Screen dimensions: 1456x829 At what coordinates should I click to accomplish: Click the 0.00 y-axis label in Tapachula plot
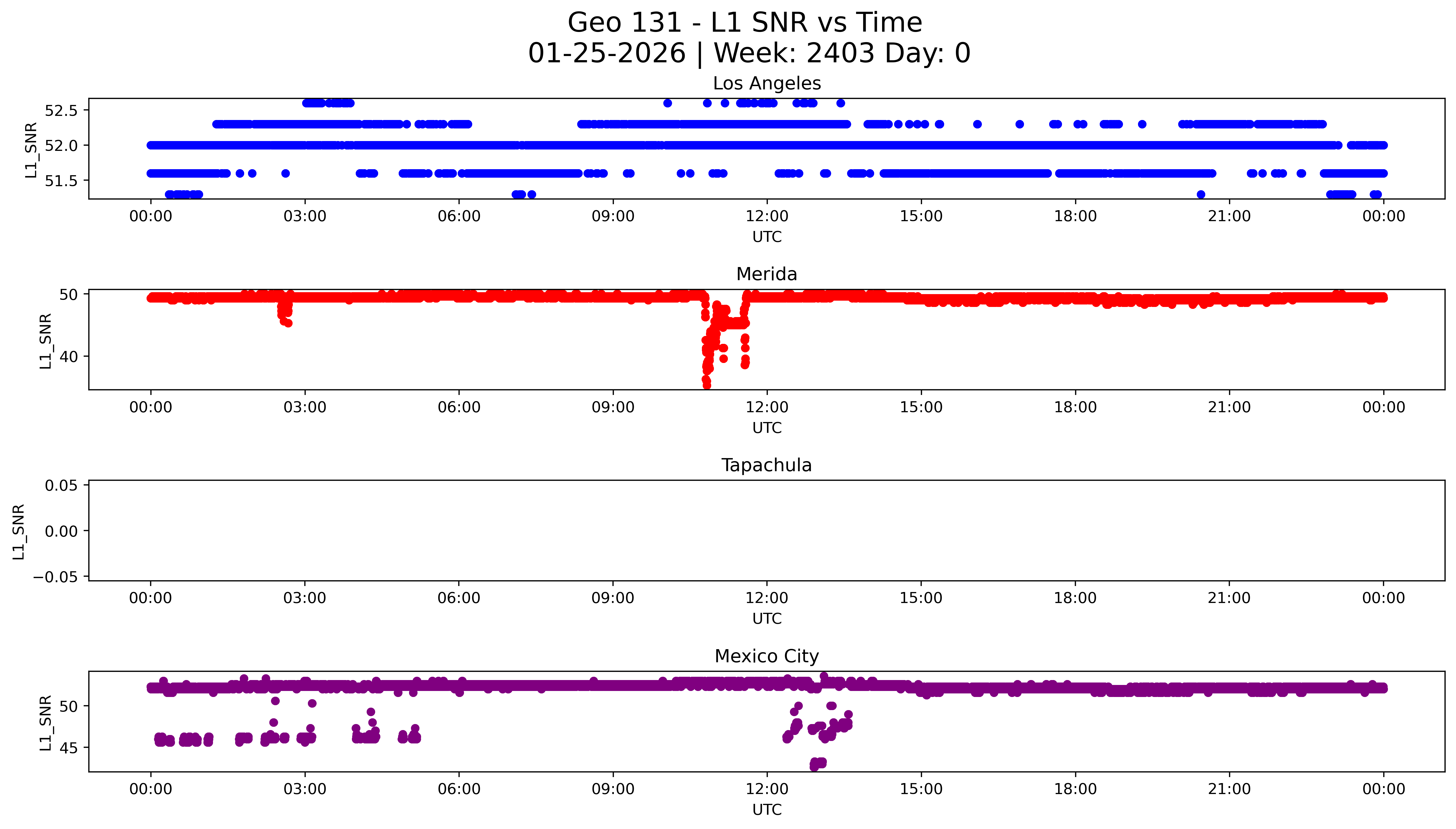[x=61, y=531]
